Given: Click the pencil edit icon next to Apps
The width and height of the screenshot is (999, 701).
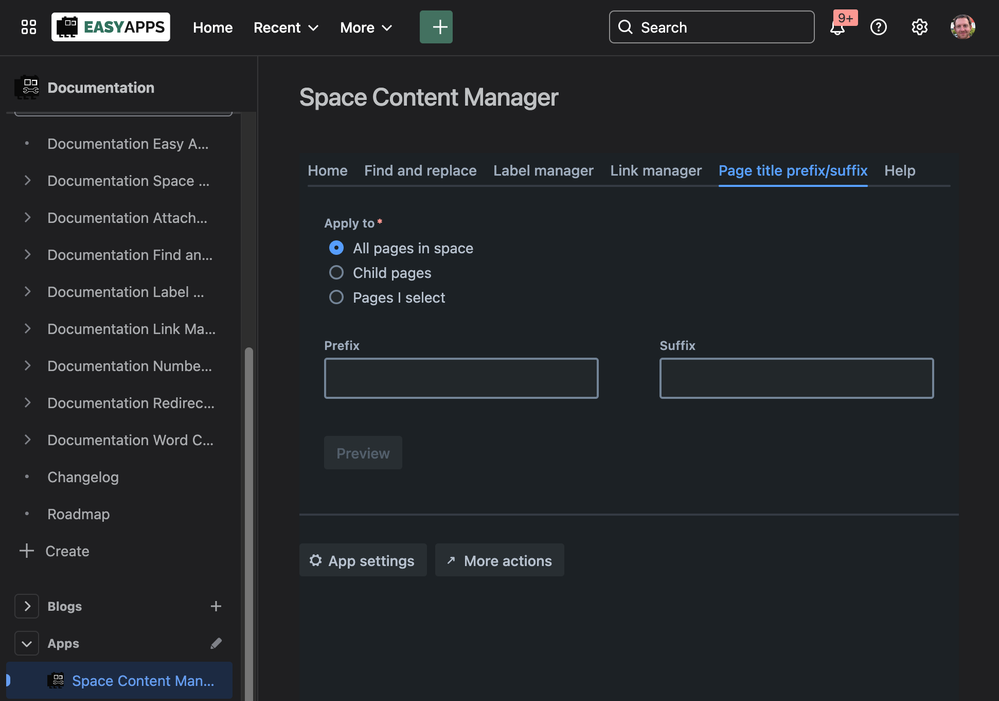Looking at the screenshot, I should coord(216,643).
